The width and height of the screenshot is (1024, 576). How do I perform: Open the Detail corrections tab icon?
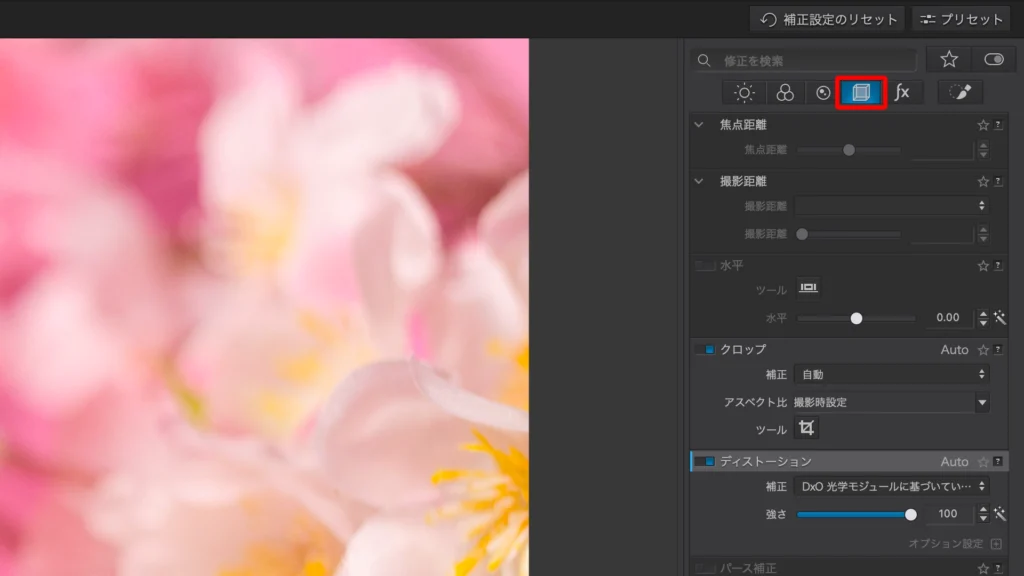click(823, 93)
